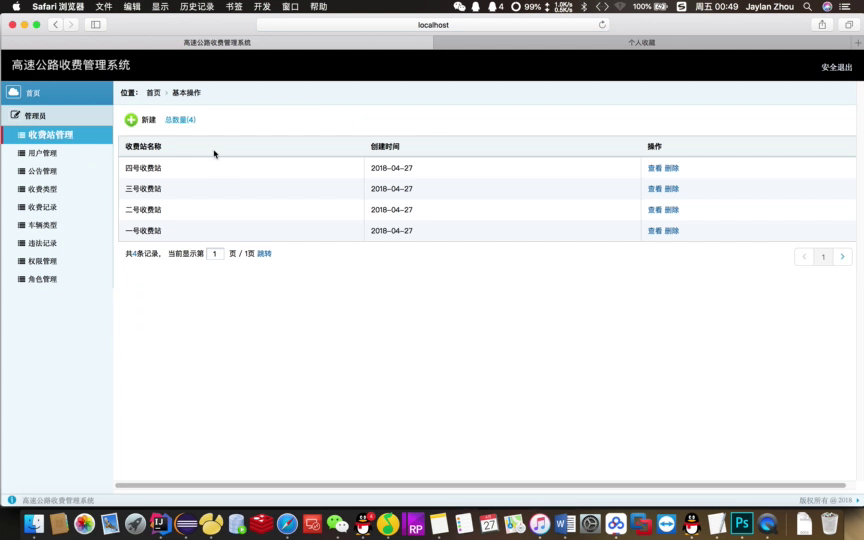The width and height of the screenshot is (864, 540).
Task: View the 一号收费站 row via 查看
Action: (655, 231)
